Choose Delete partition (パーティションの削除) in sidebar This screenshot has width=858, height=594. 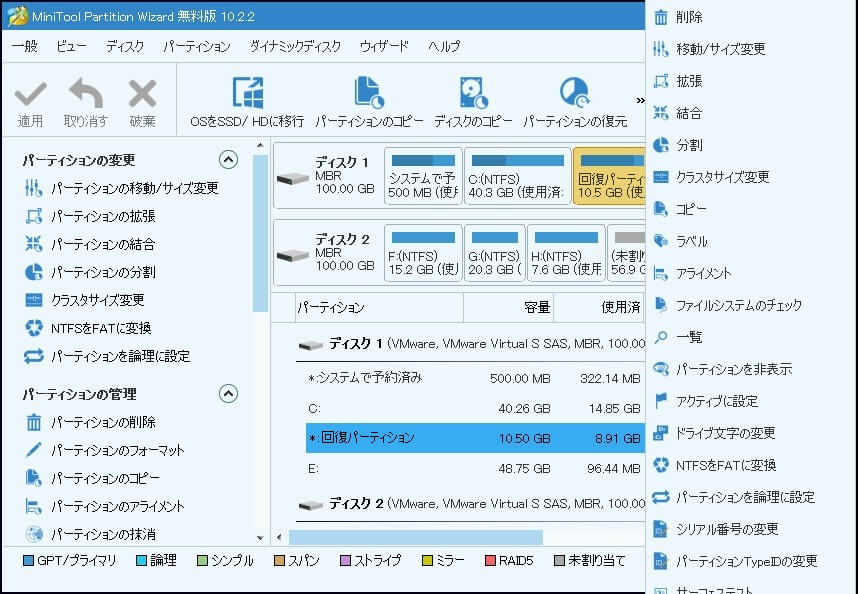click(x=90, y=422)
